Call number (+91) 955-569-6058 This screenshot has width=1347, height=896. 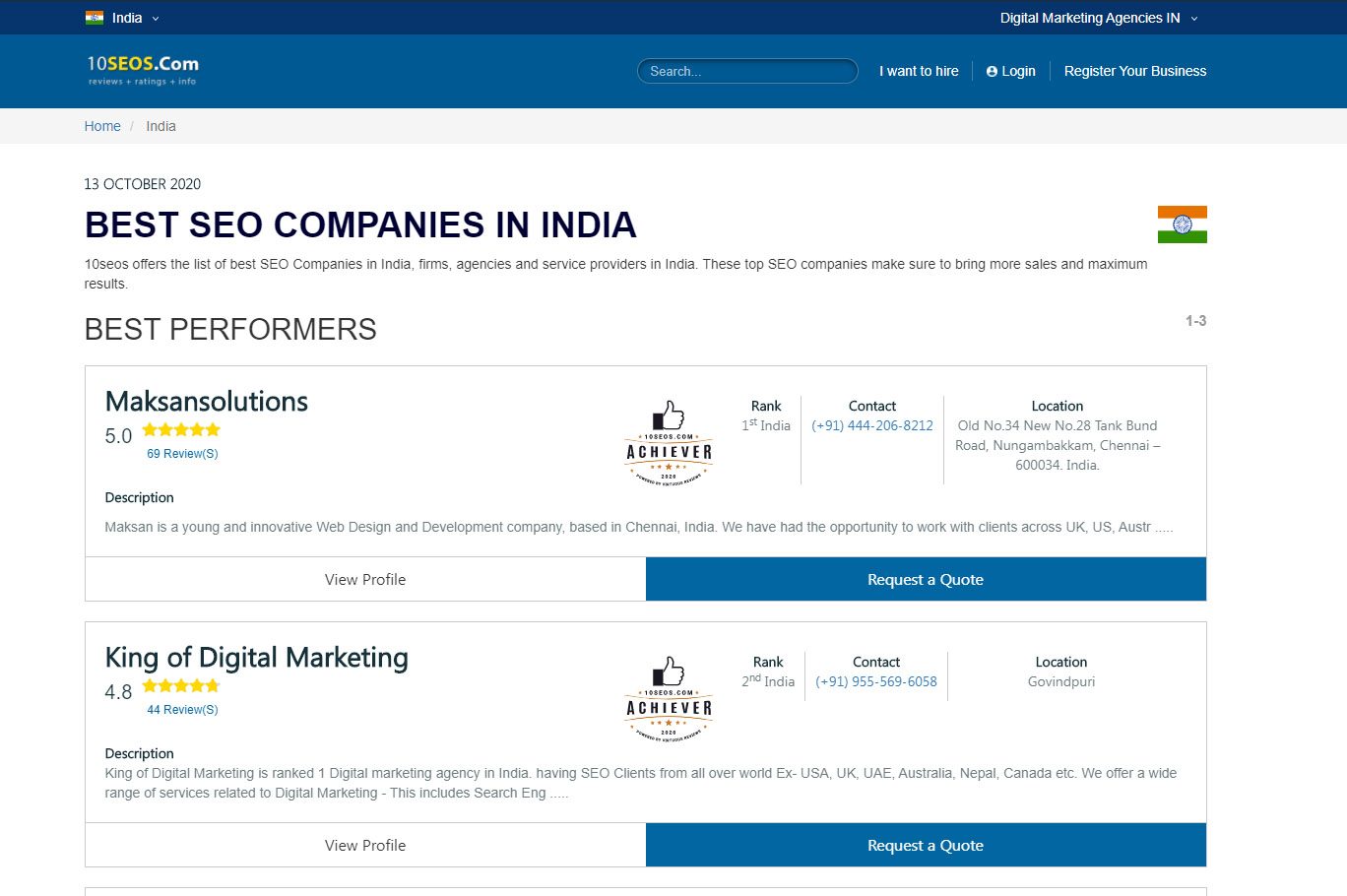[876, 681]
